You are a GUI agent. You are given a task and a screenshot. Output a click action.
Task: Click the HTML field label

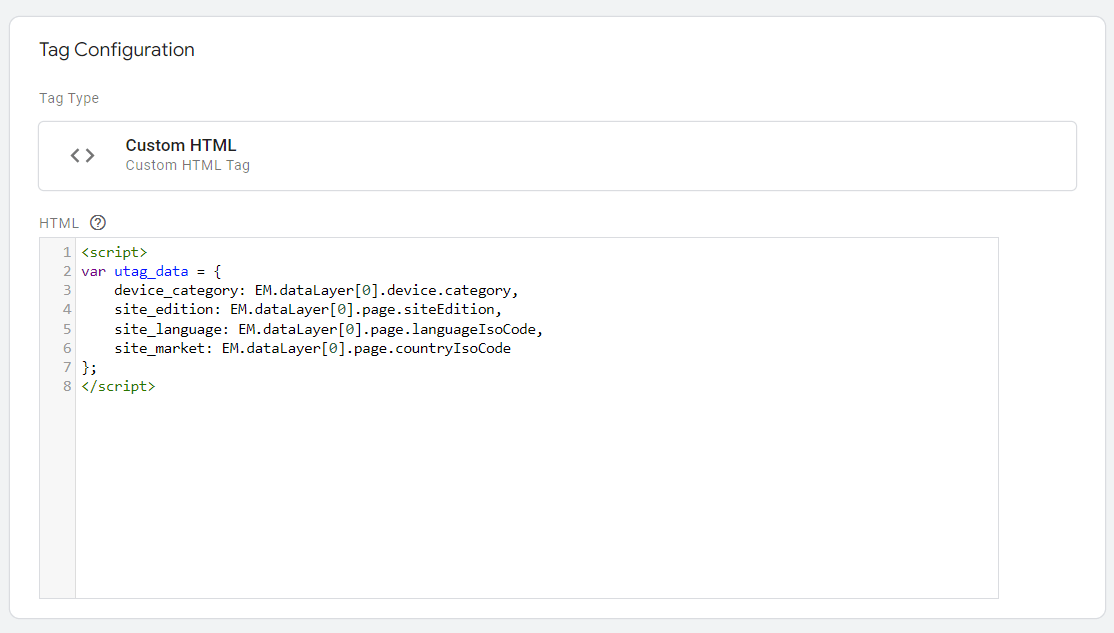point(59,223)
